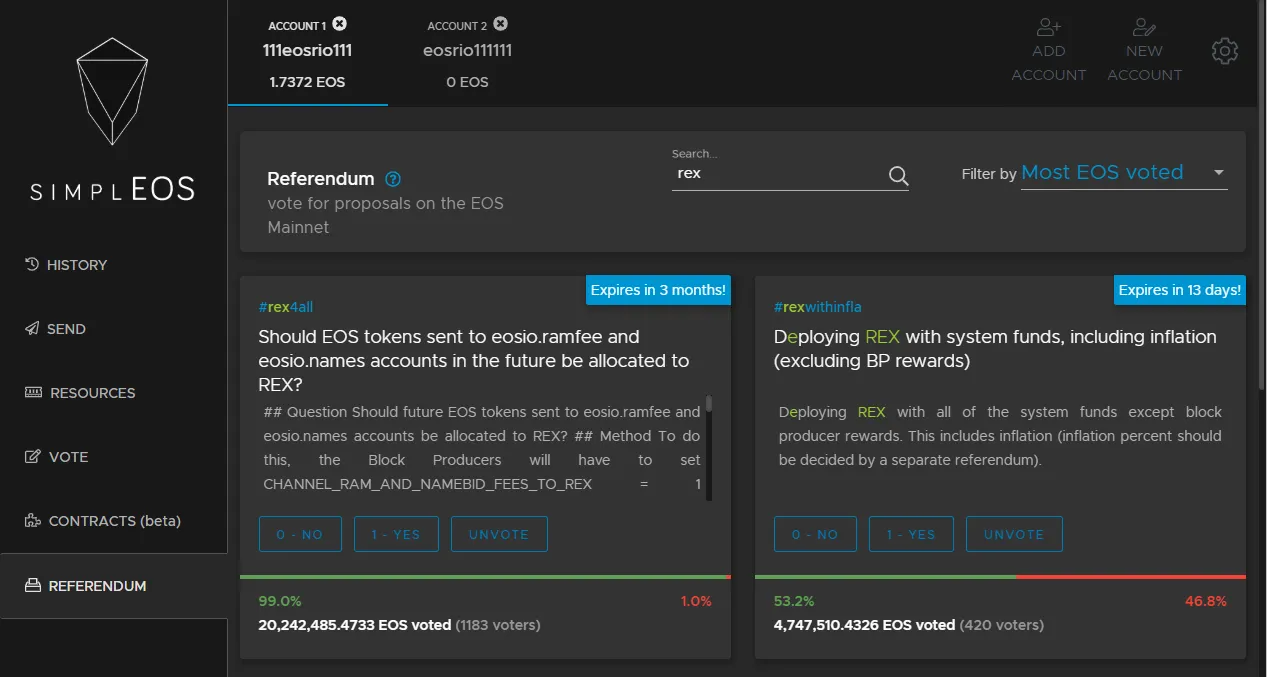The image size is (1267, 677).
Task: Click the Send paper plane icon
Action: point(32,328)
